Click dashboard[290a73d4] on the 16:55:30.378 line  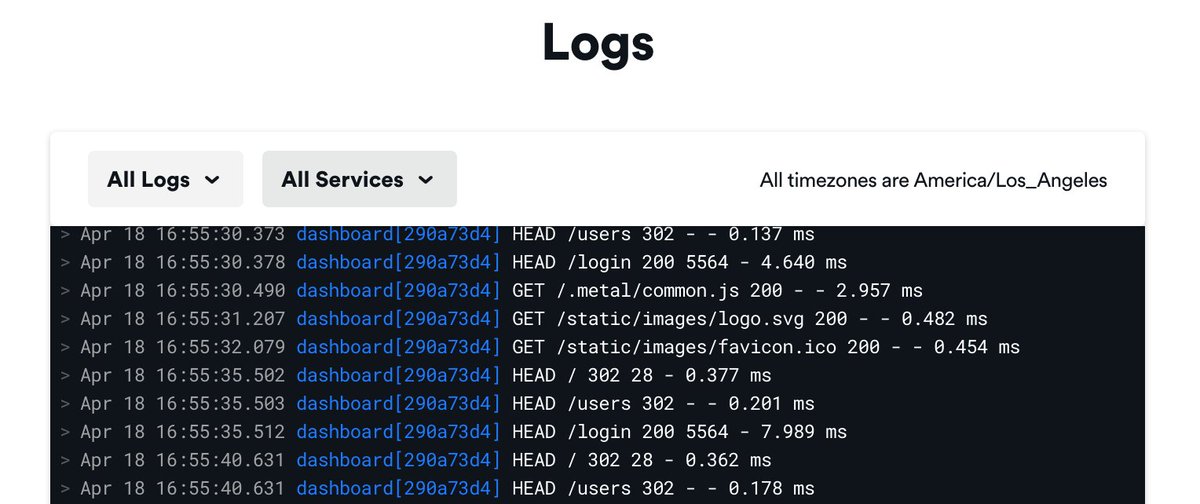click(x=399, y=263)
